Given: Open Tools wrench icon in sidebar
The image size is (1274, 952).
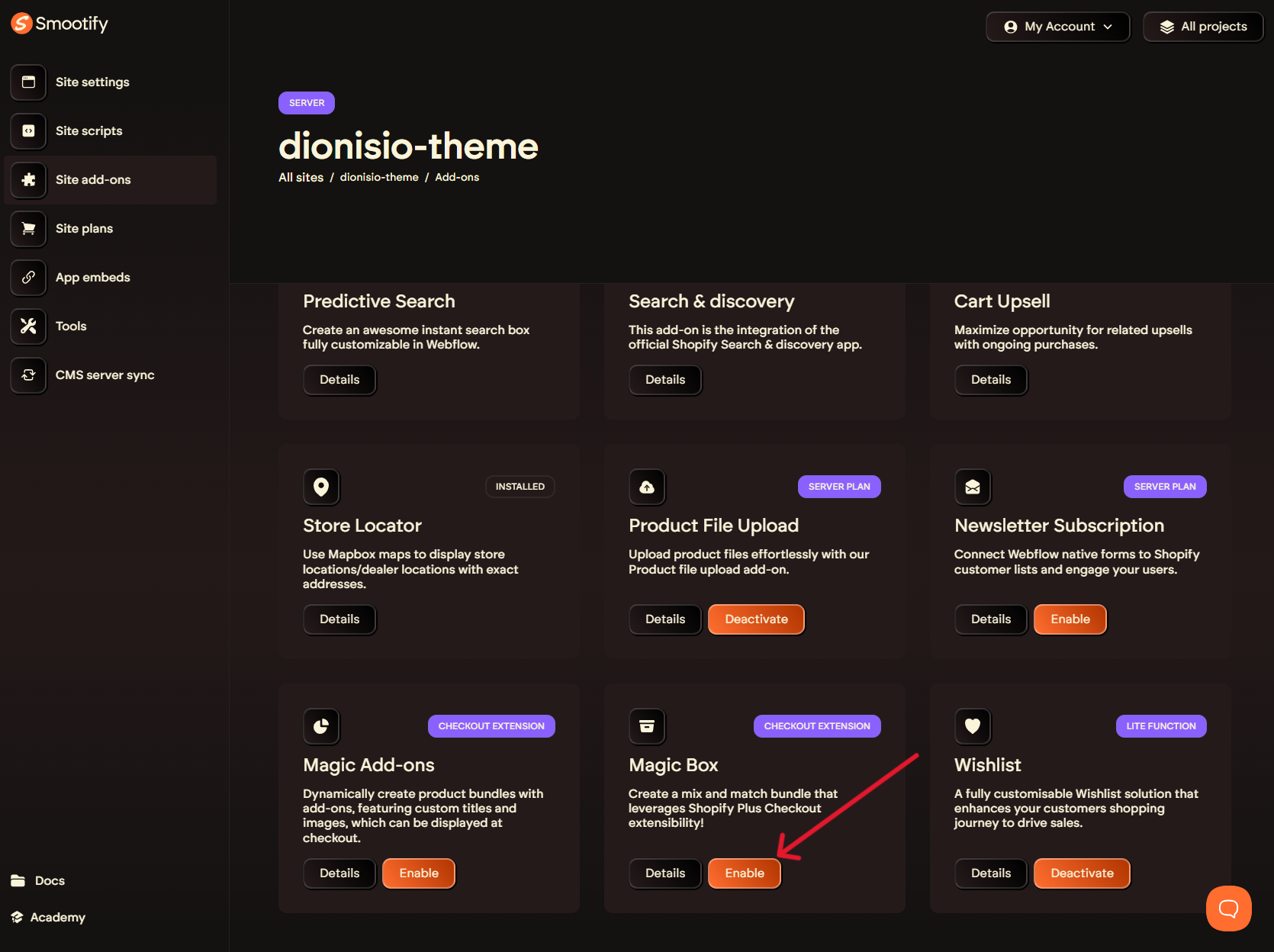Looking at the screenshot, I should pyautogui.click(x=28, y=326).
